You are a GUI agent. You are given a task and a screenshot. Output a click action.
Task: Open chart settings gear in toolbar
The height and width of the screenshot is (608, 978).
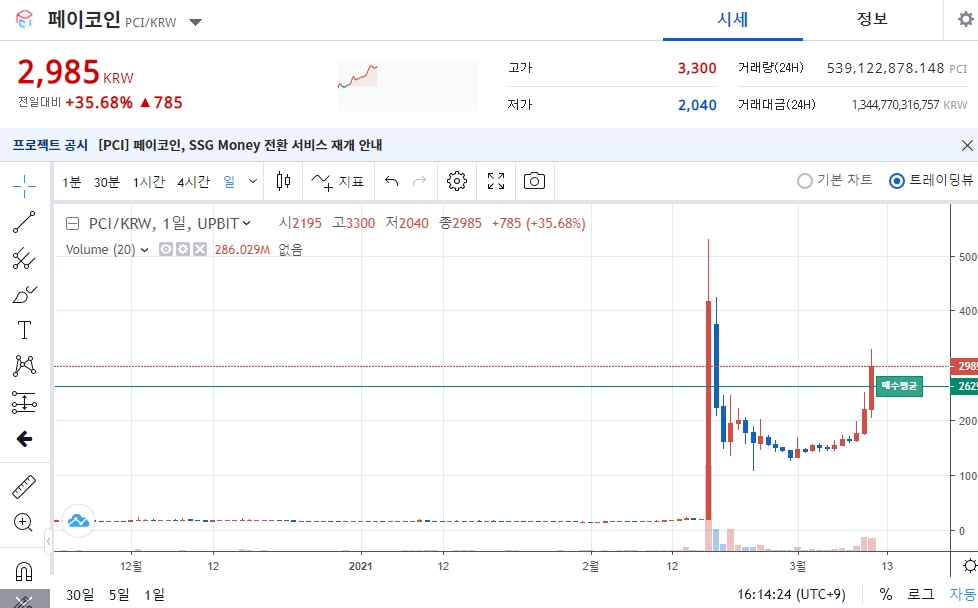pyautogui.click(x=457, y=181)
